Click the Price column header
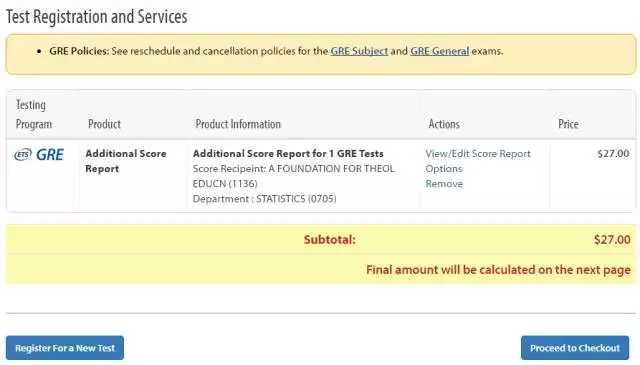640x365 pixels. tap(568, 124)
